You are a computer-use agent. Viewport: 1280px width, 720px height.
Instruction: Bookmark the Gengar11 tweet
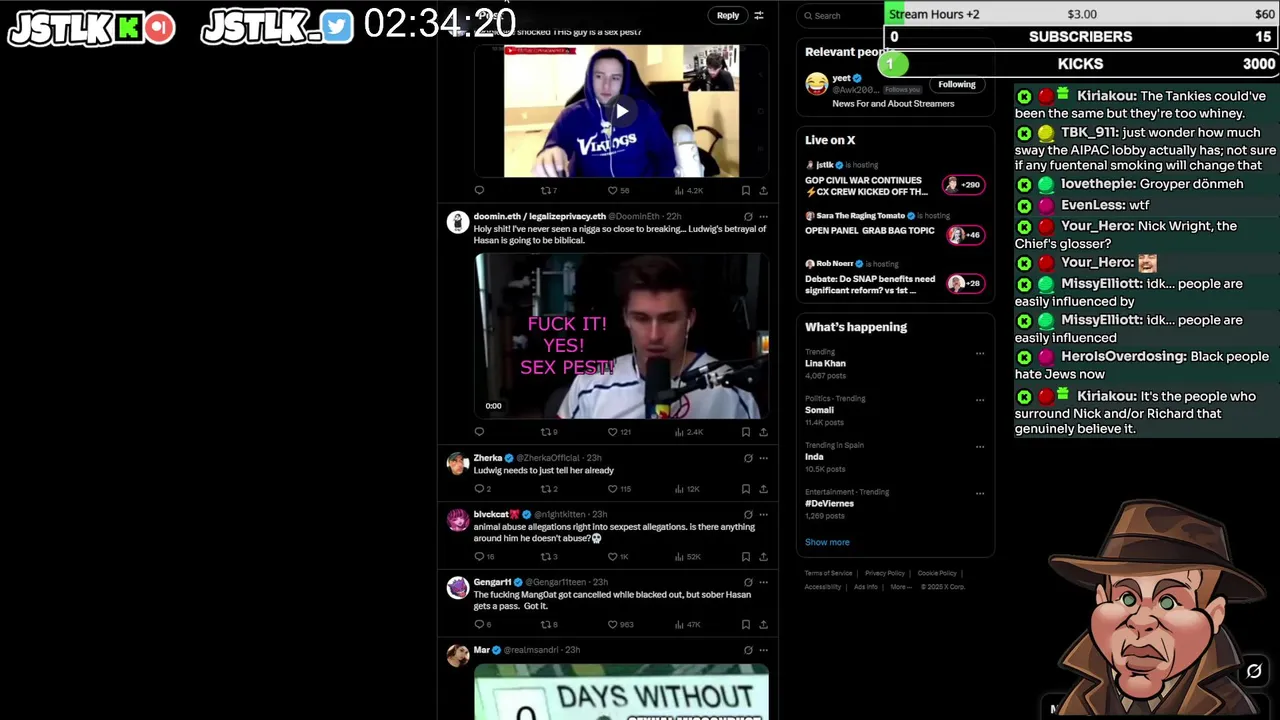(x=745, y=624)
